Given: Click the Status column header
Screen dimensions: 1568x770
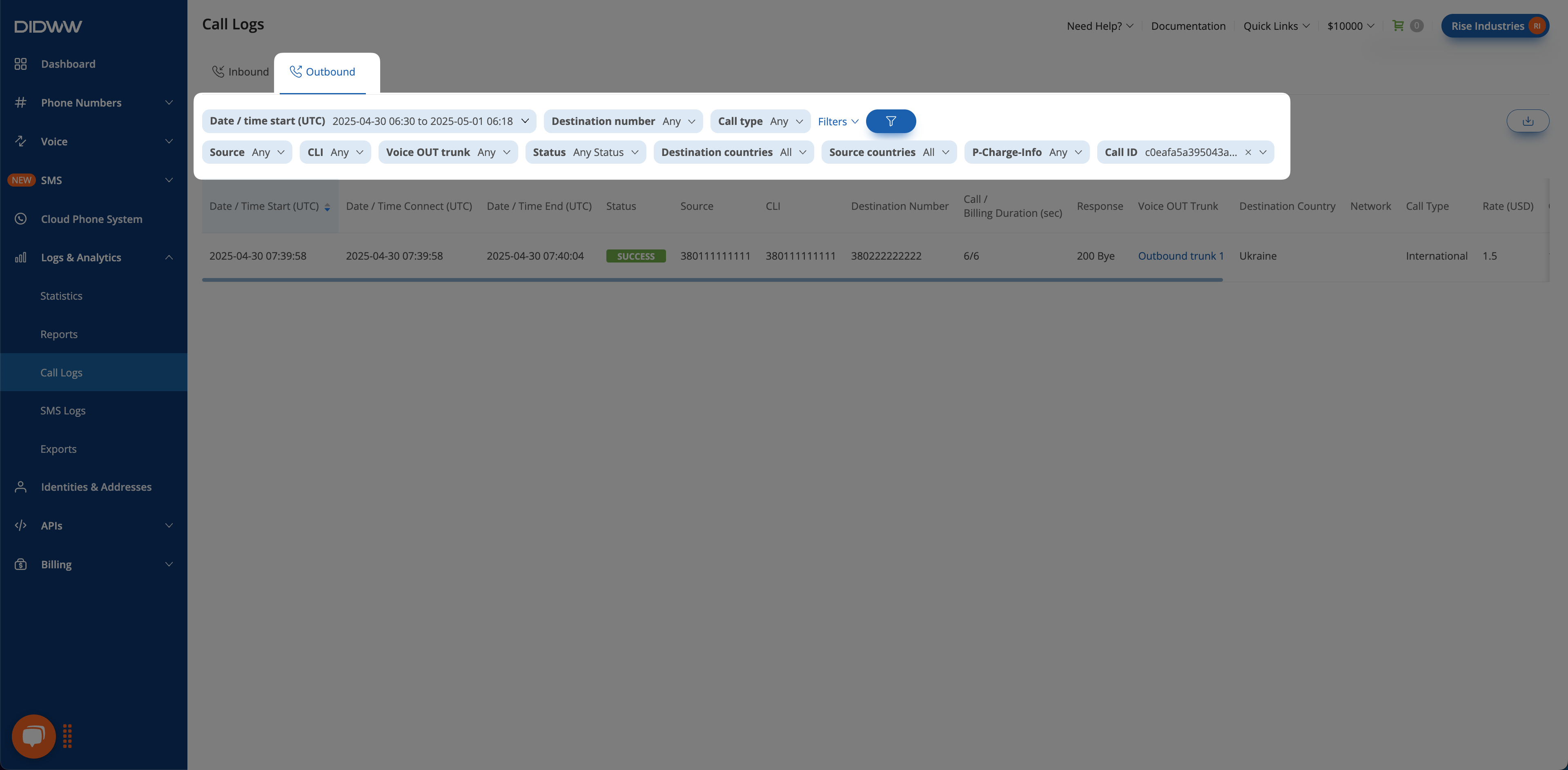Looking at the screenshot, I should click(x=621, y=206).
